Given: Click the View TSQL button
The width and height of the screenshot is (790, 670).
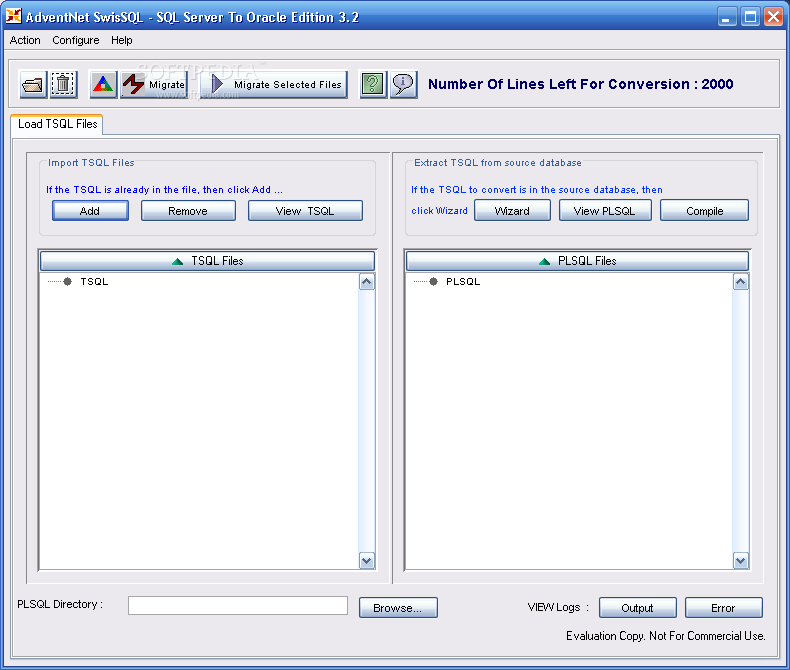Looking at the screenshot, I should [x=305, y=211].
